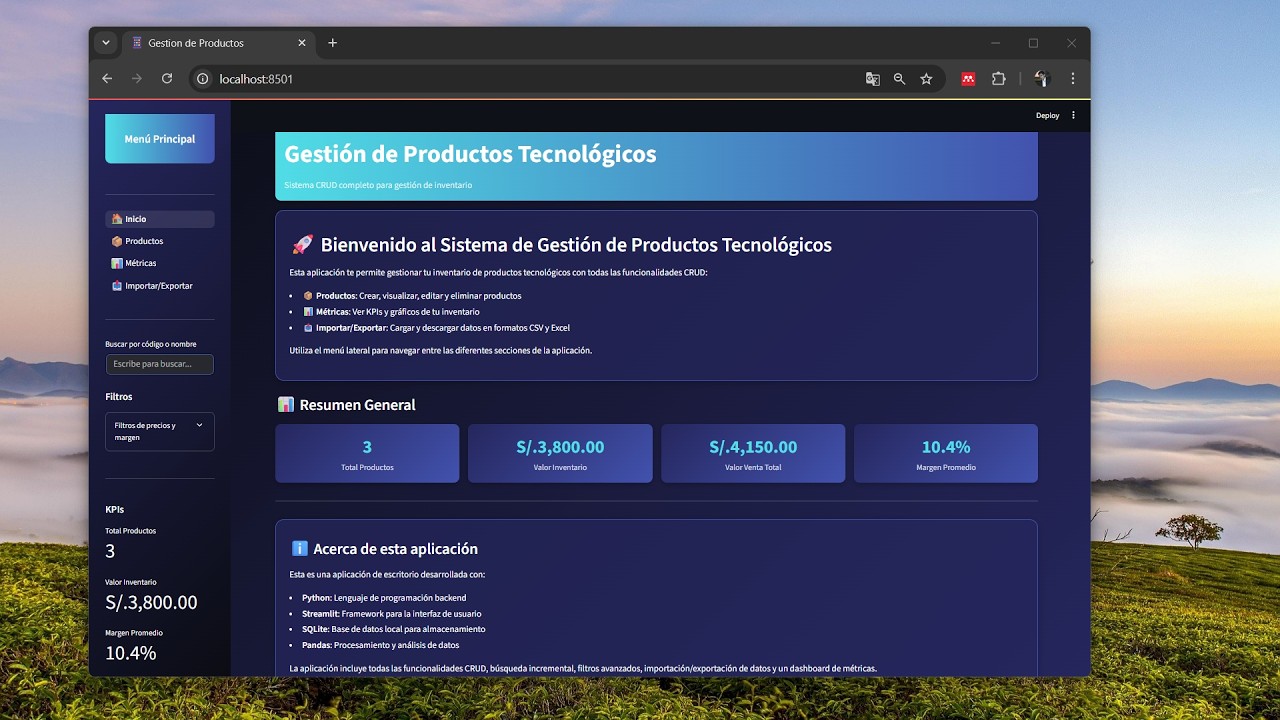The width and height of the screenshot is (1280, 720).
Task: Click the 'SQLite:' list entry
Action: (x=393, y=629)
